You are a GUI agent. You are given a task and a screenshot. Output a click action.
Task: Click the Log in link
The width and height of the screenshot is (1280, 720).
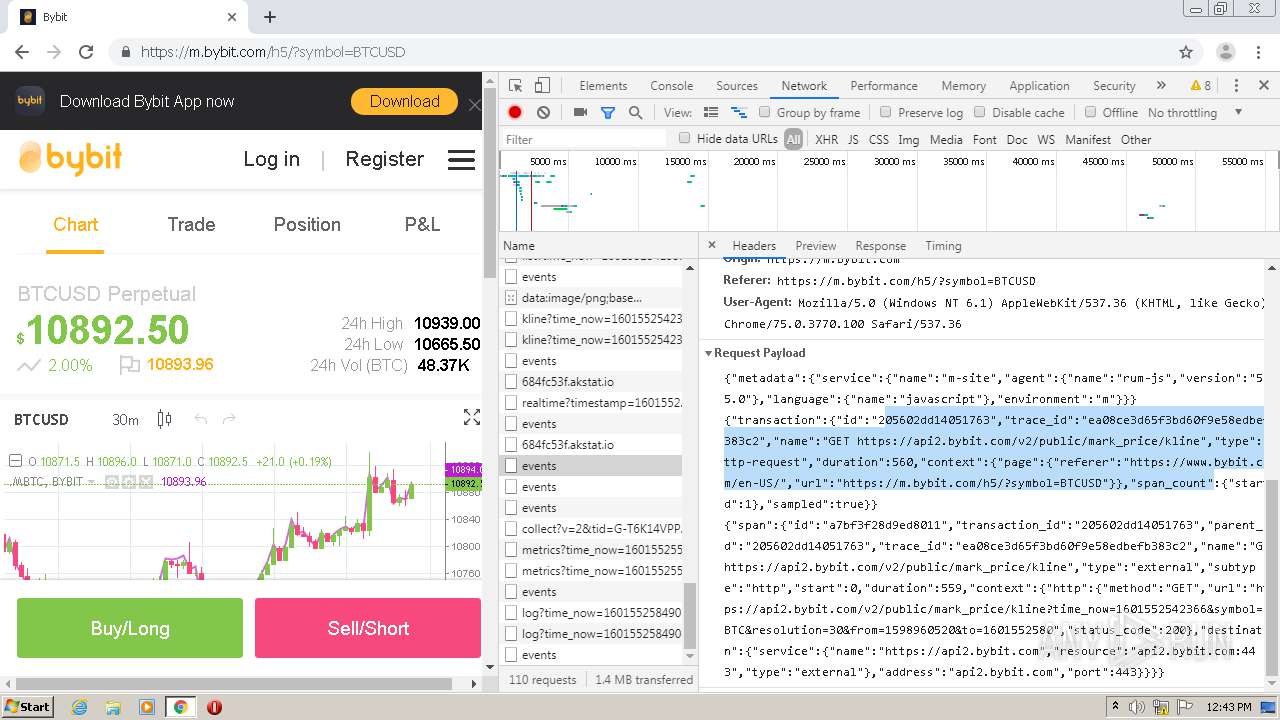pos(271,159)
